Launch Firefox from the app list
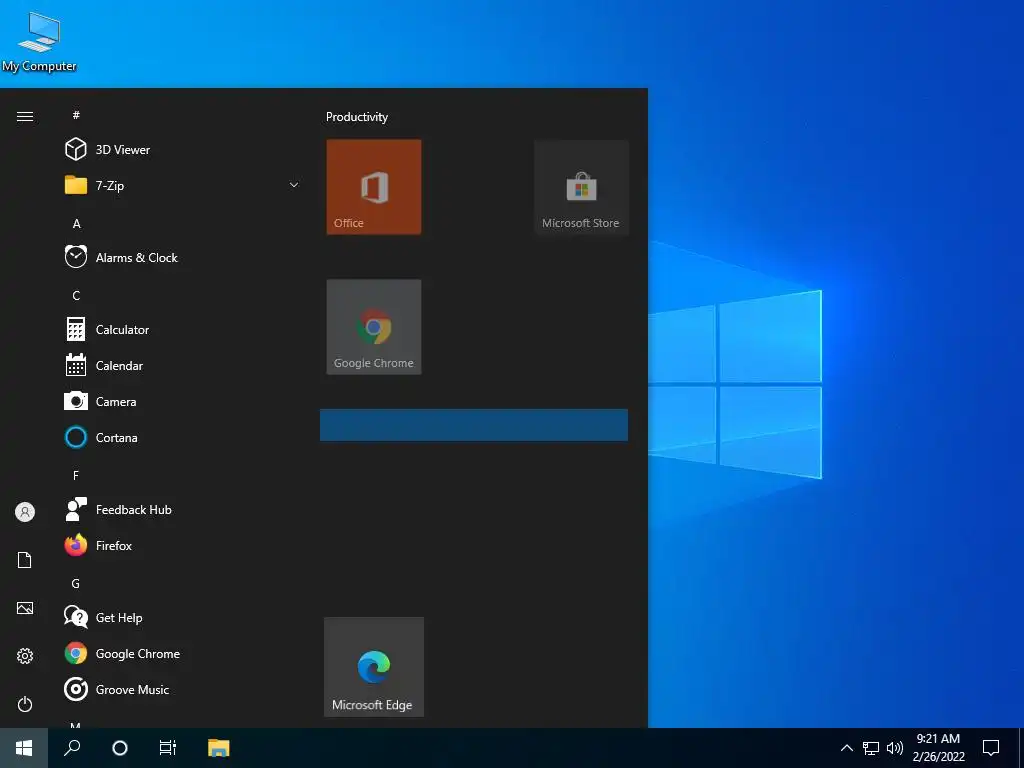The height and width of the screenshot is (768, 1024). point(183,545)
